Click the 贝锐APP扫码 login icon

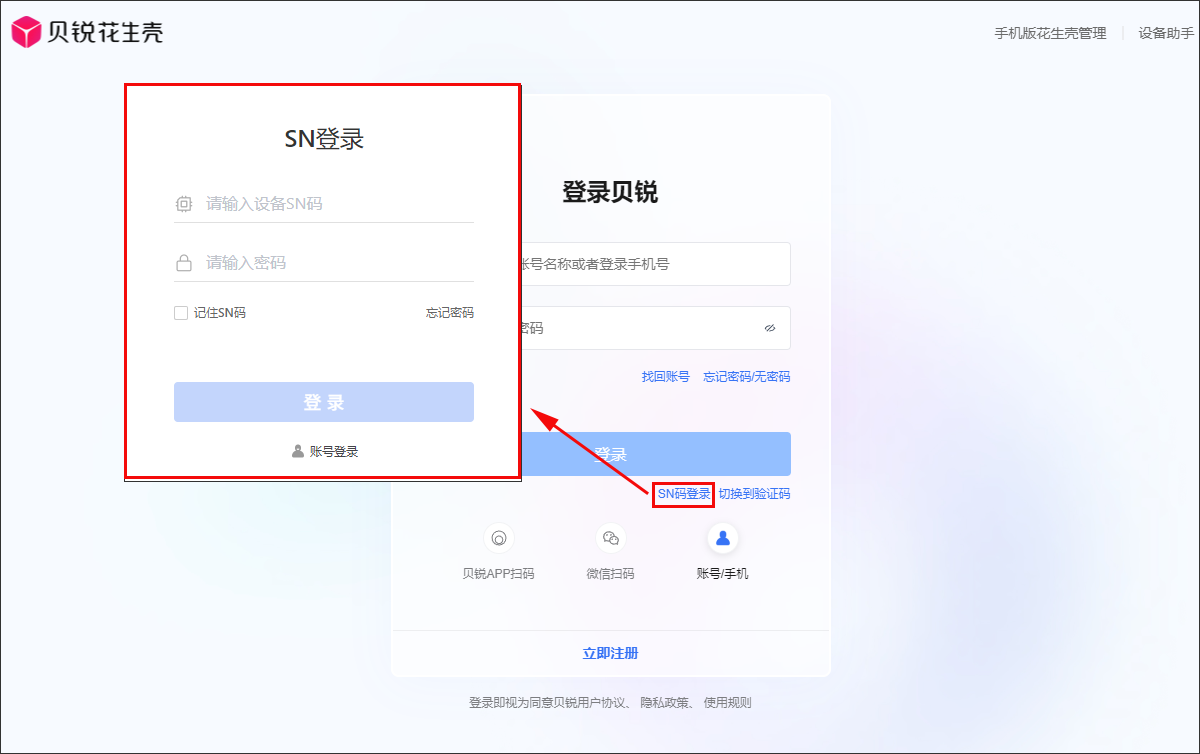pos(498,538)
